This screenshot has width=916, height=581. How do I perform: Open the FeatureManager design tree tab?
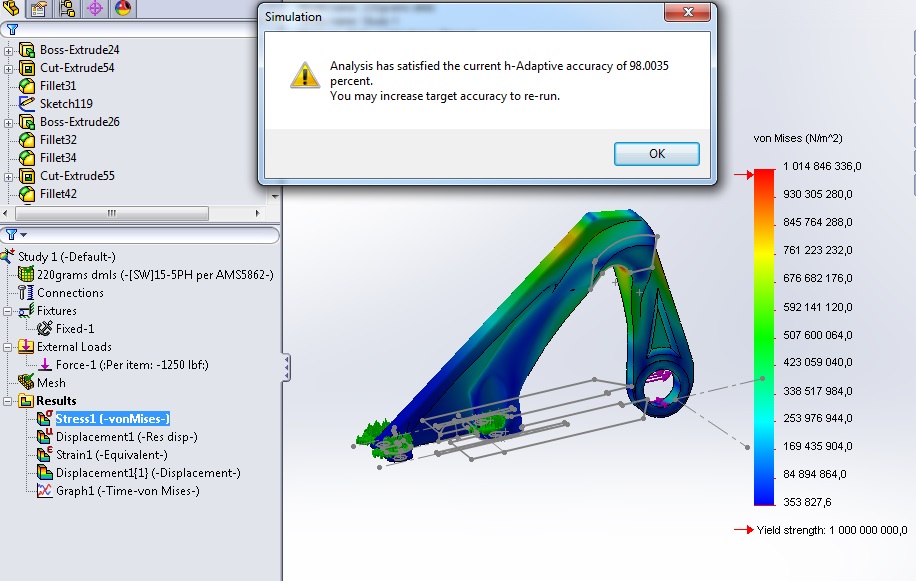coord(11,8)
